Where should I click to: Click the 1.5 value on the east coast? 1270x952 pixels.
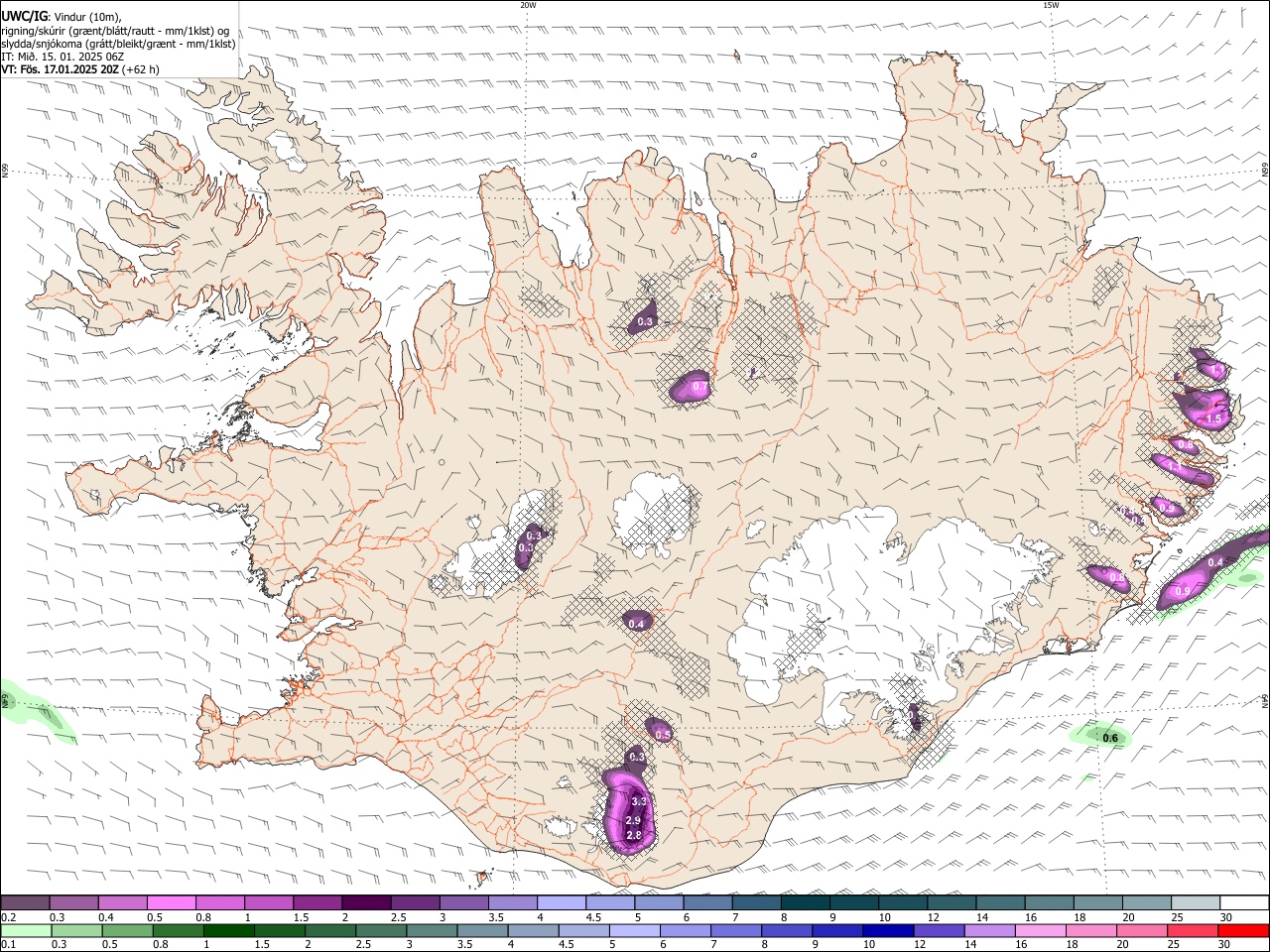click(1213, 419)
